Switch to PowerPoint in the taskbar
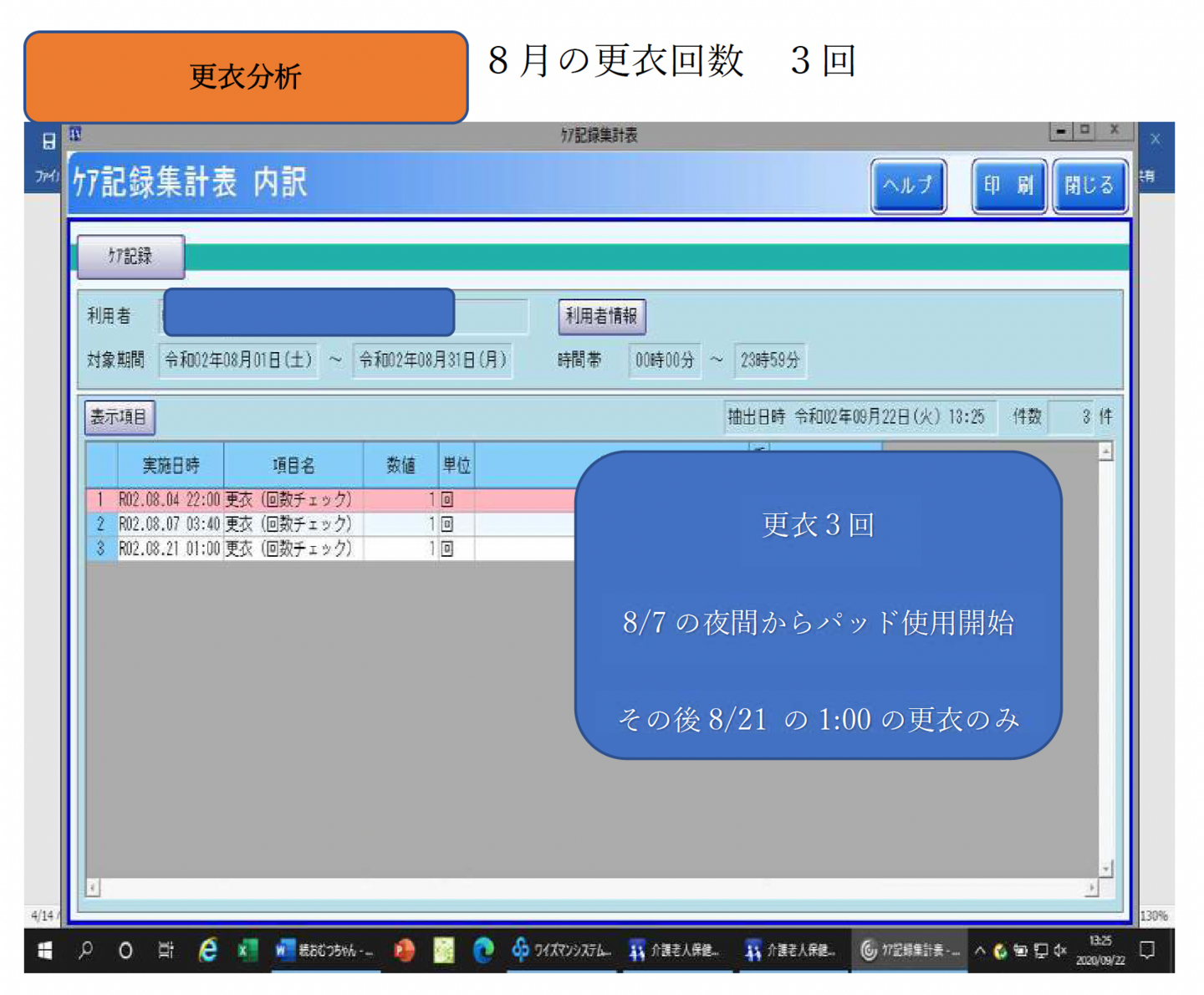Viewport: 1204px width, 995px height. [405, 951]
